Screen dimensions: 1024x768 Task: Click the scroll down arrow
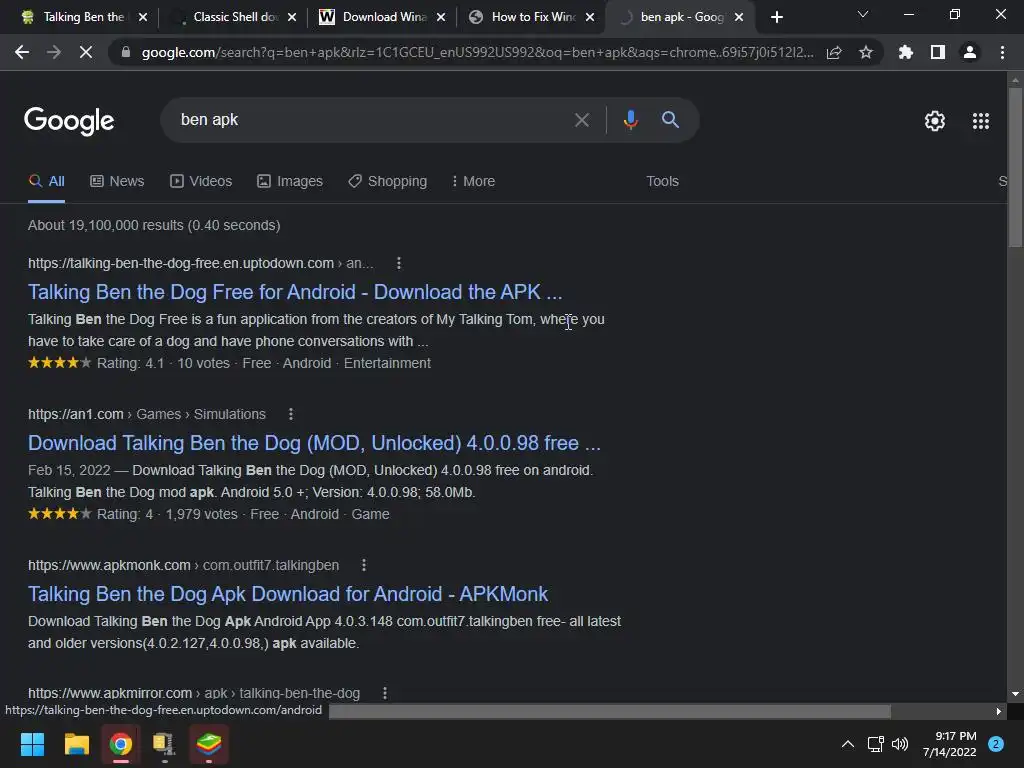[1015, 694]
